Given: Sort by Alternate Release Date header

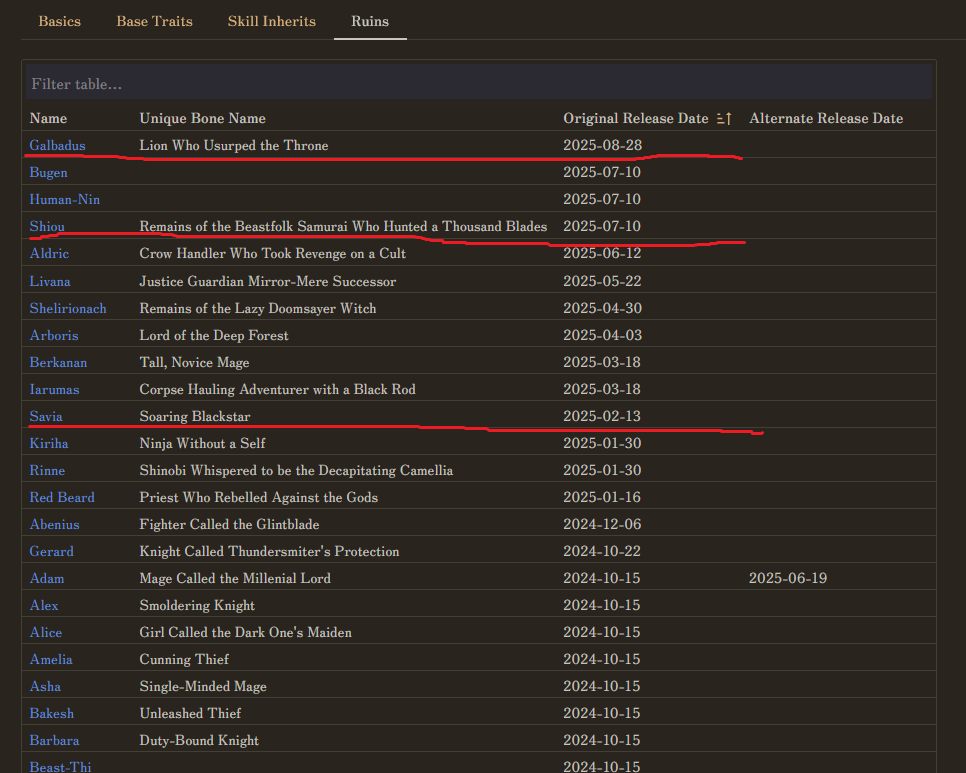Looking at the screenshot, I should [x=825, y=119].
